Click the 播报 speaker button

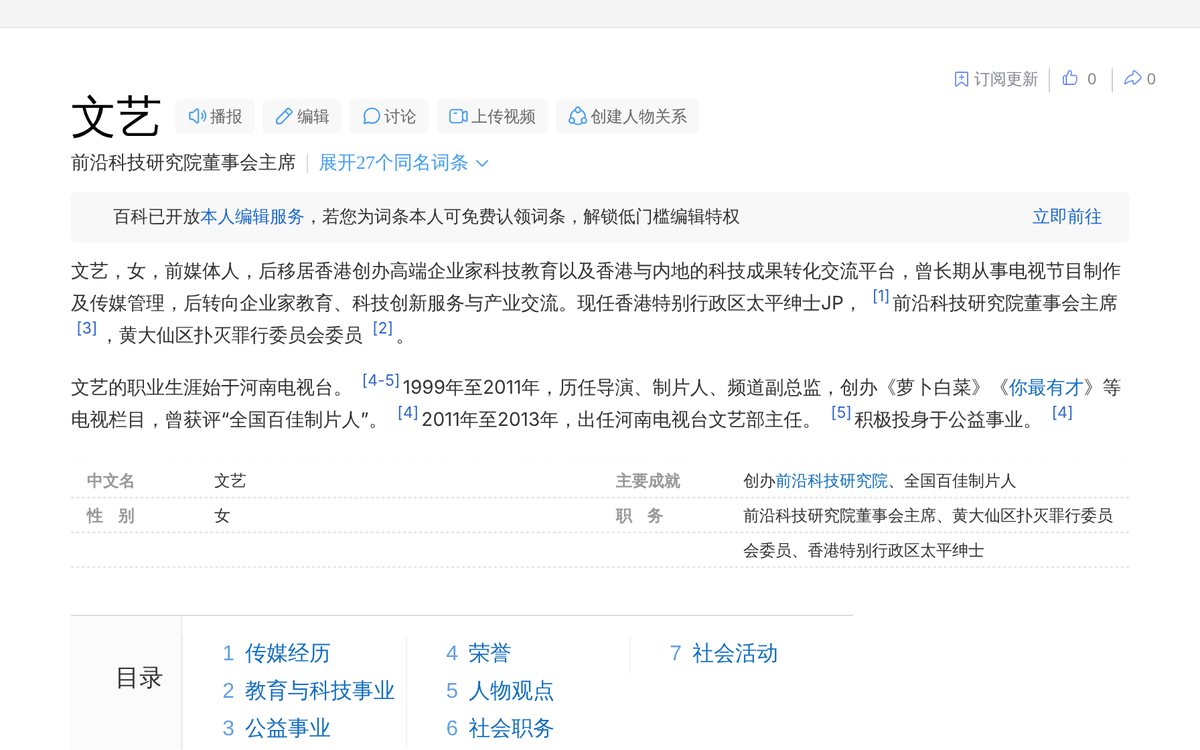coord(215,117)
